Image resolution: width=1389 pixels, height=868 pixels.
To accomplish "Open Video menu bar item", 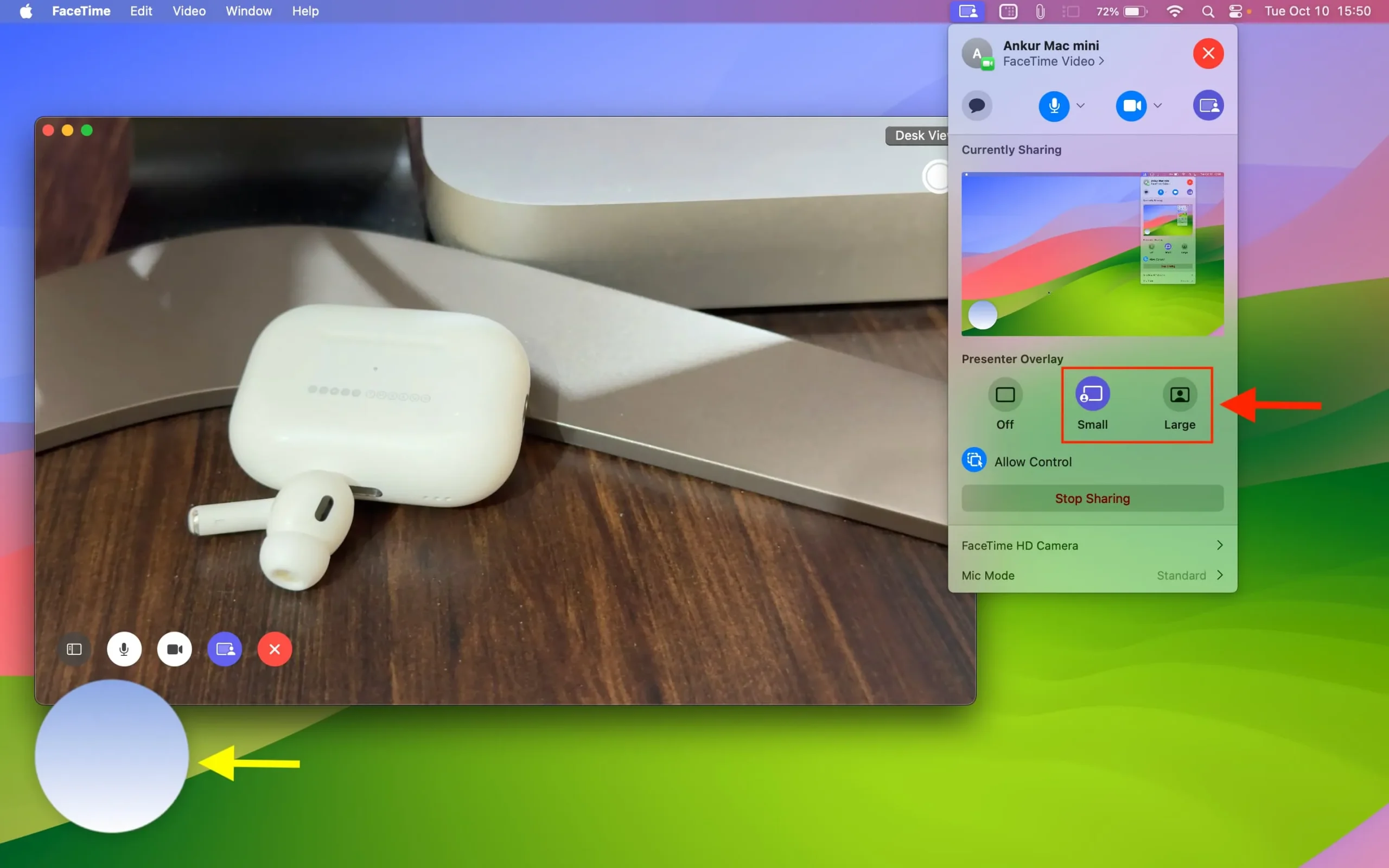I will (188, 11).
